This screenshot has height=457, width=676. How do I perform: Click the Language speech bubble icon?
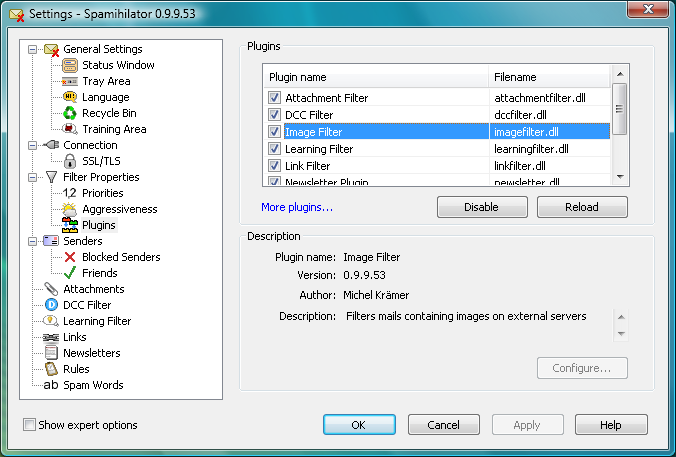pos(70,97)
